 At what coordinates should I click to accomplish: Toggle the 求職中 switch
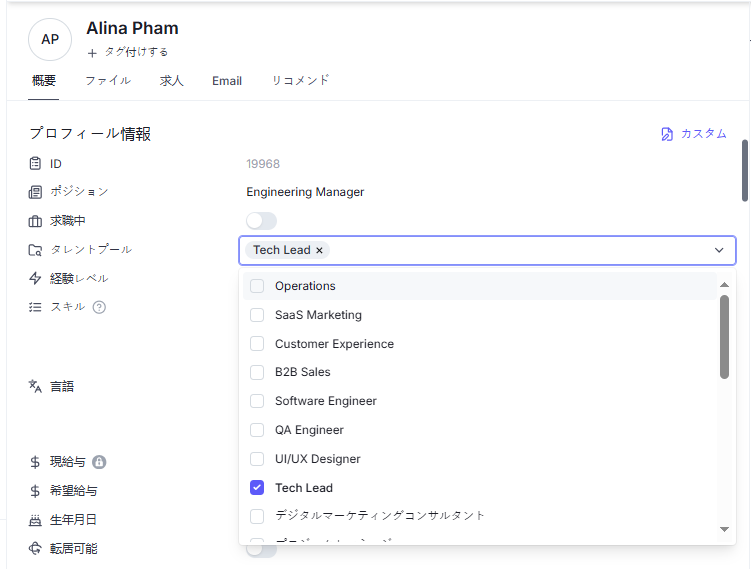tap(261, 221)
